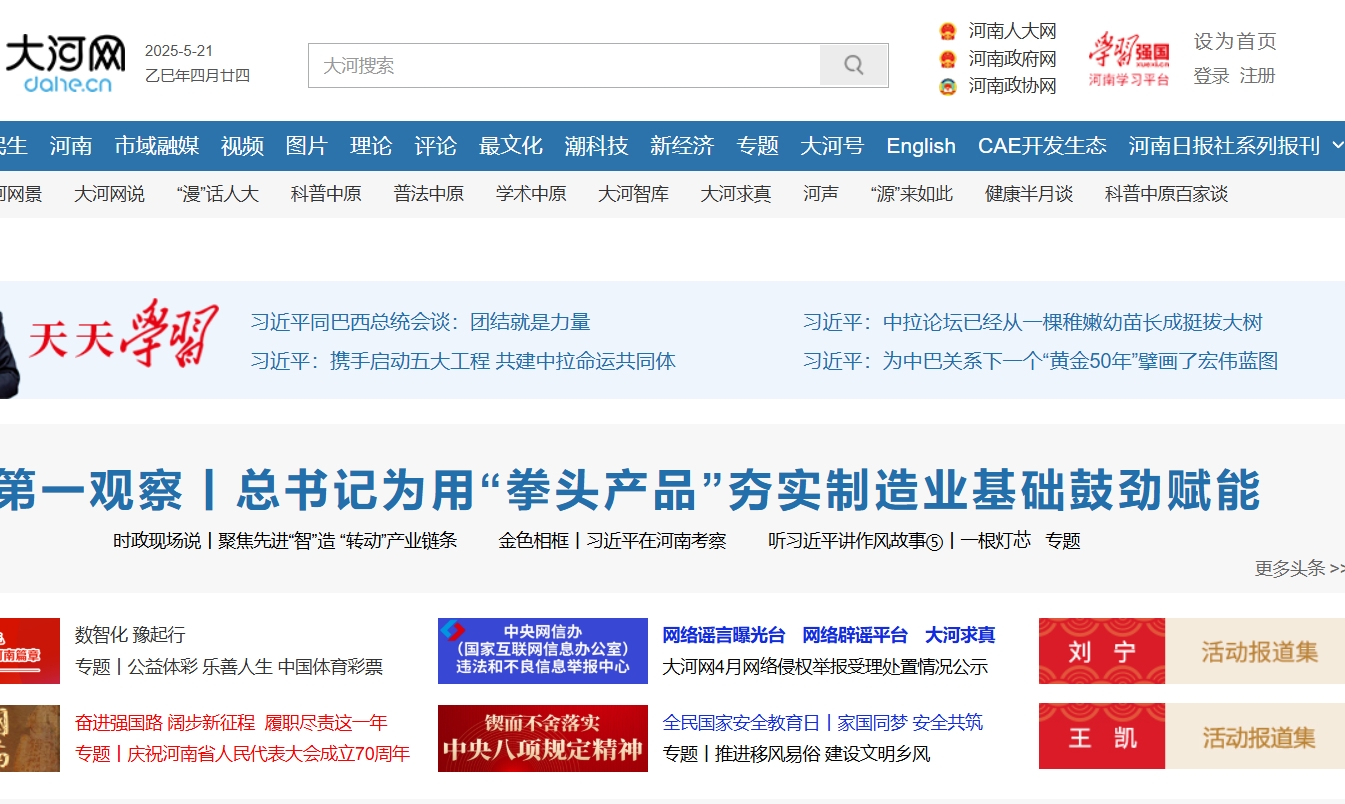Click the 注册 register link
This screenshot has height=804, width=1345.
tap(1257, 76)
